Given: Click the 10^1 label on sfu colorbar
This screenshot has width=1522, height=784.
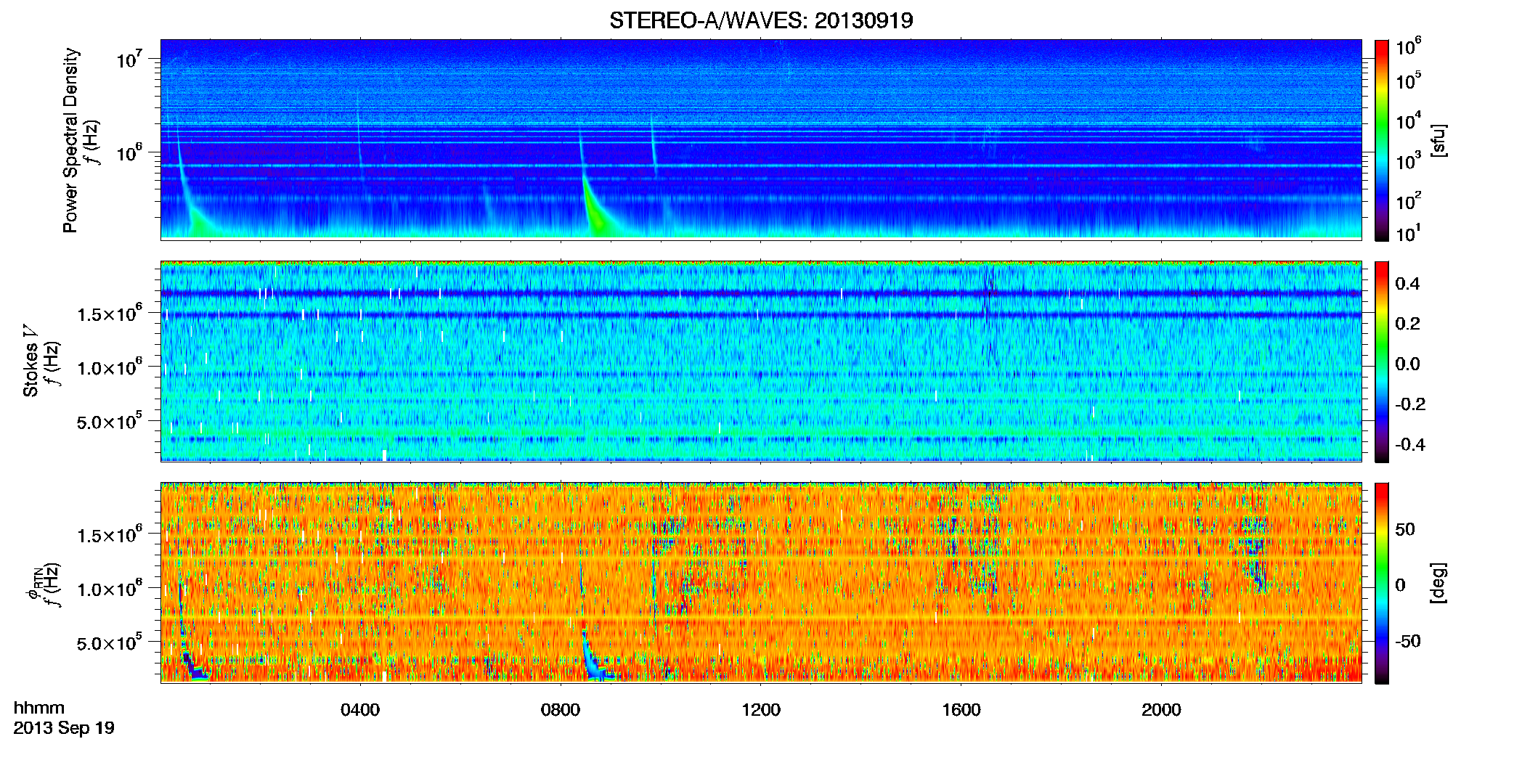Looking at the screenshot, I should [1408, 234].
